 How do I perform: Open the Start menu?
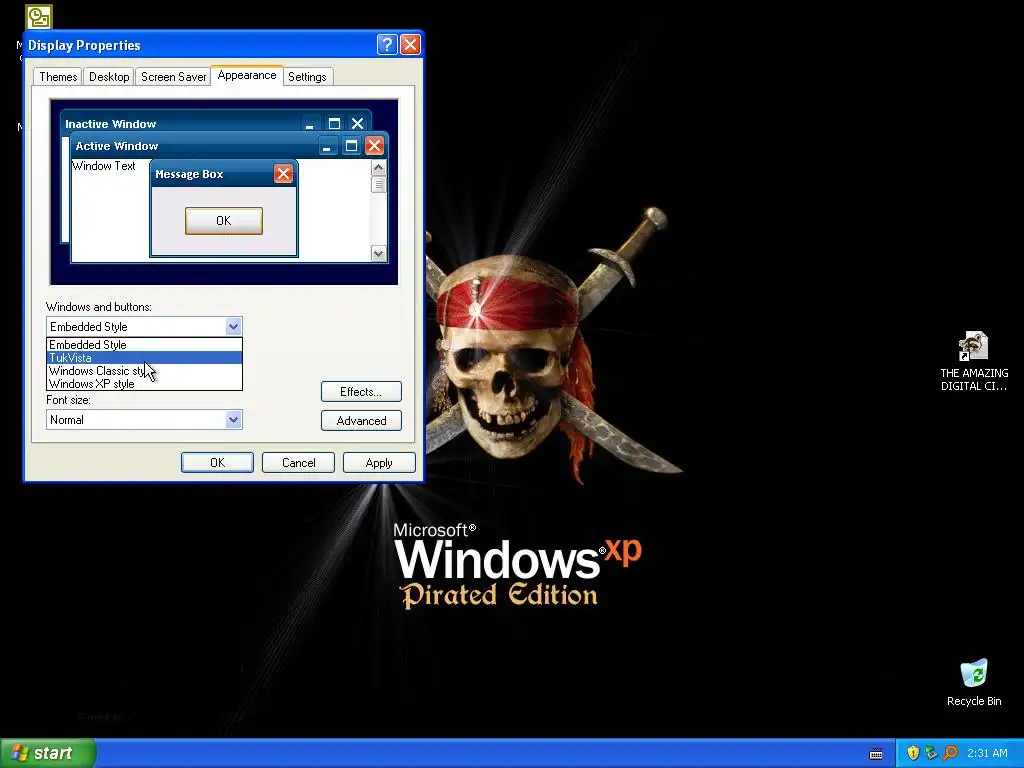click(x=48, y=753)
